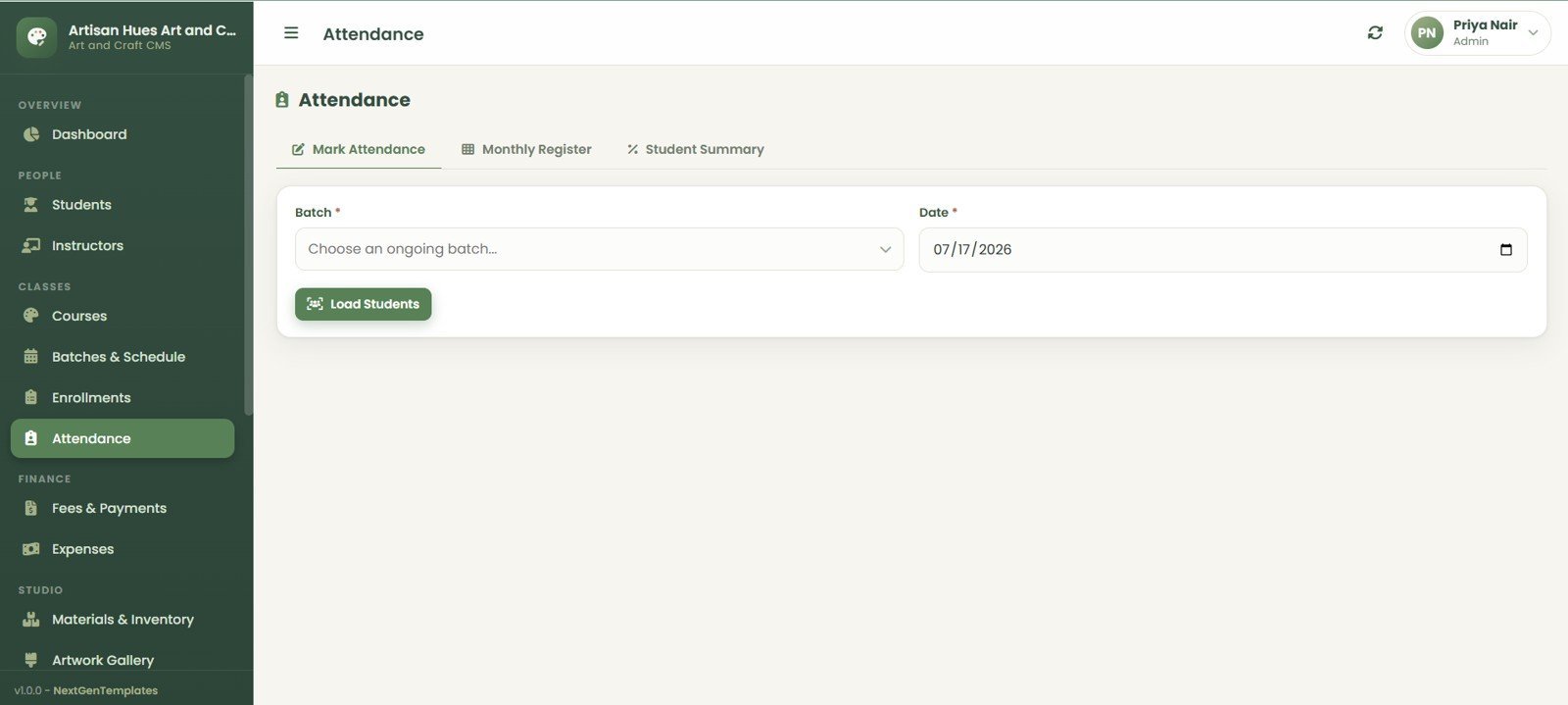Click the Attendance page heading icon
This screenshot has height=705, width=1568.
282,100
